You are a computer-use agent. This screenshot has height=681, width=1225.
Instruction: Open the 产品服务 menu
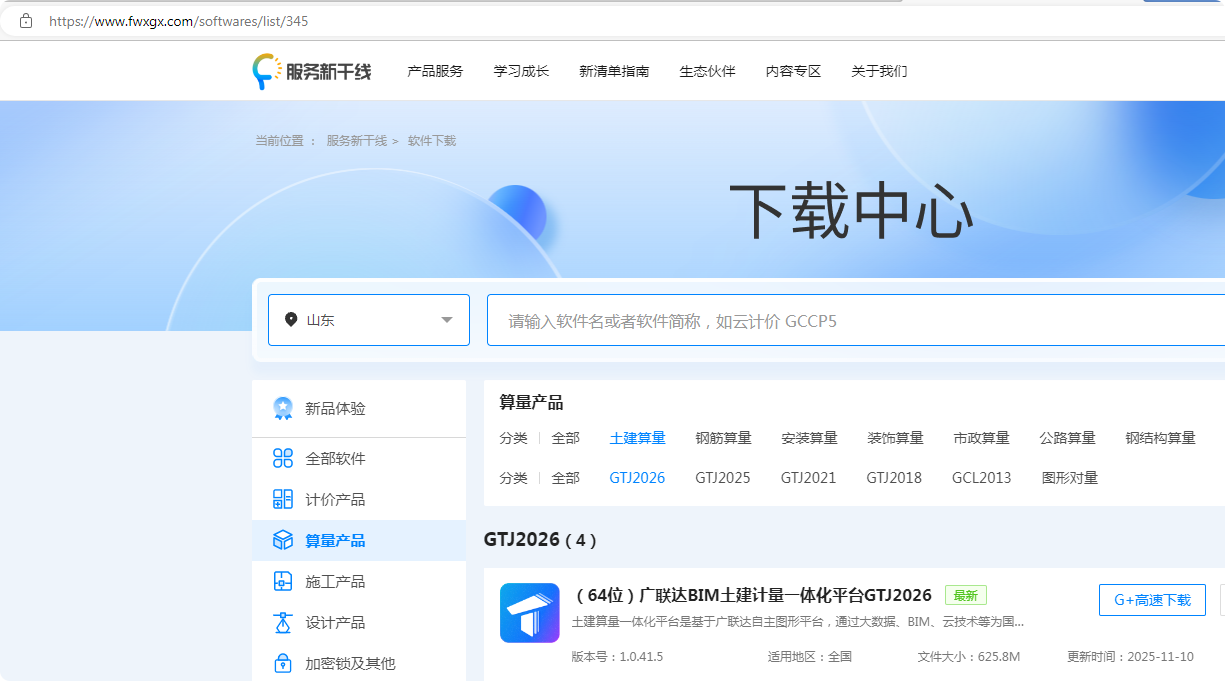(434, 70)
